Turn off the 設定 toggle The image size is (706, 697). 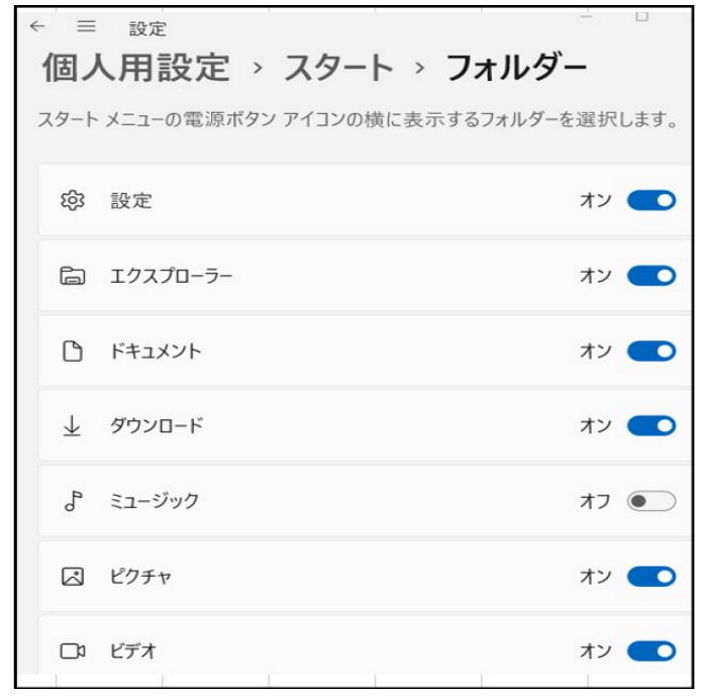pyautogui.click(x=651, y=201)
